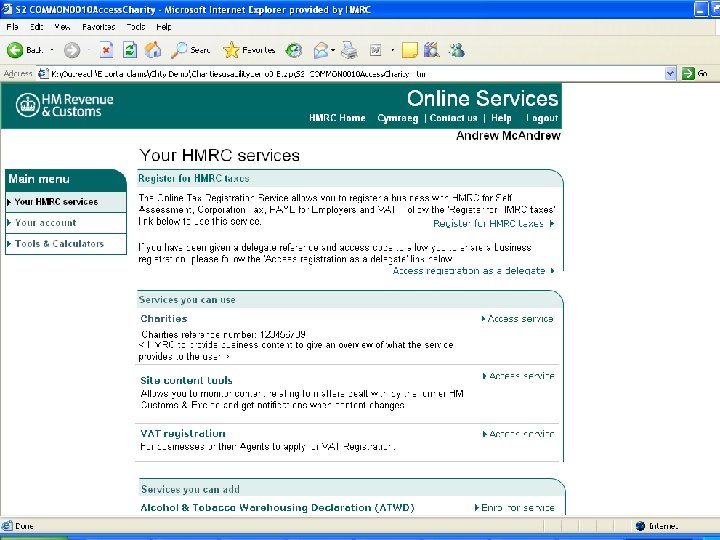This screenshot has width=720, height=540.
Task: Open the Home page house icon
Action: 153,50
